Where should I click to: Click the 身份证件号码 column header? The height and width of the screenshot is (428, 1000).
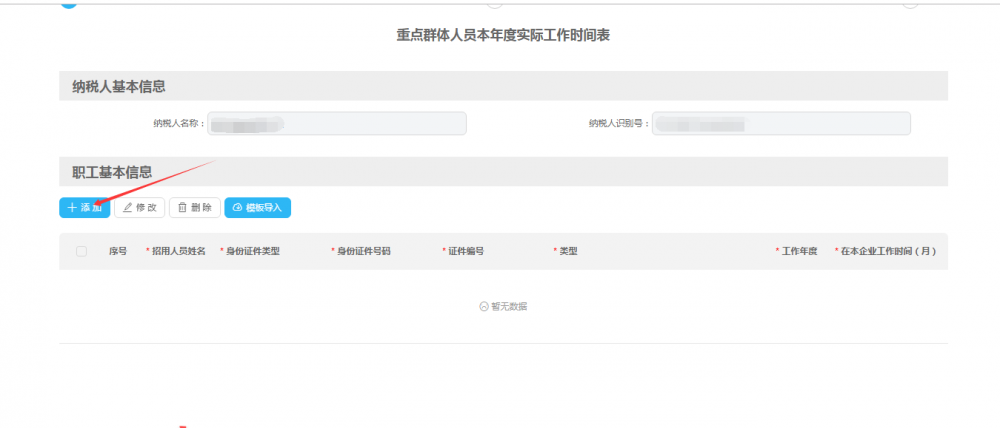(363, 251)
